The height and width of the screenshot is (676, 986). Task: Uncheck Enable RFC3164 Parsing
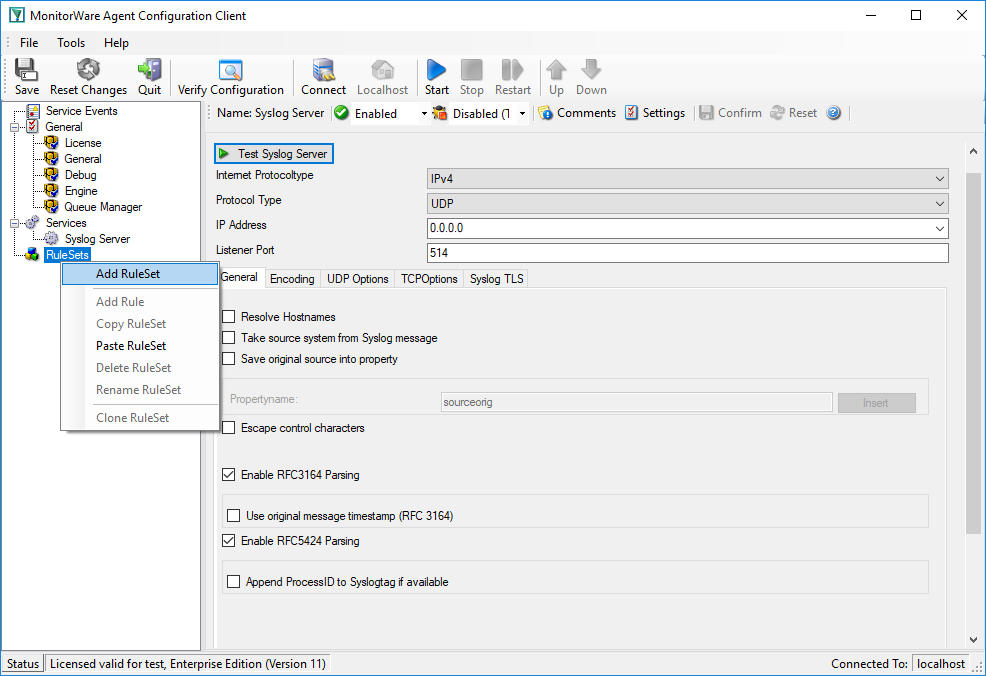click(229, 475)
